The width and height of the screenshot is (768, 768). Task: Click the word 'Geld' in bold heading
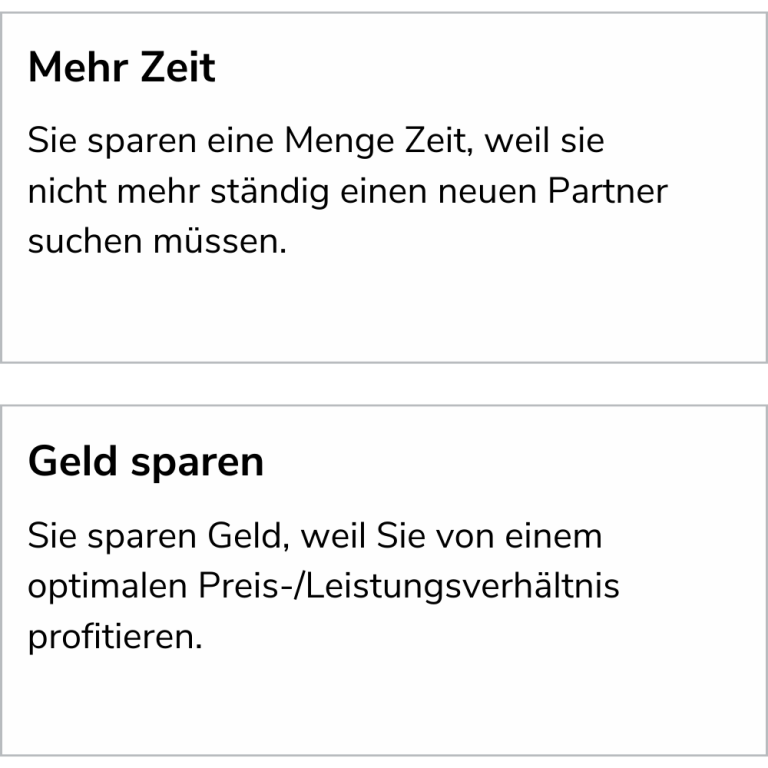[x=72, y=460]
